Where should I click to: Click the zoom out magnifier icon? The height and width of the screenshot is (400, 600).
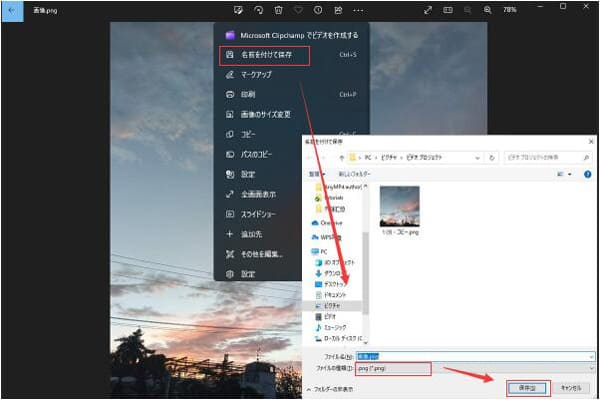click(467, 9)
